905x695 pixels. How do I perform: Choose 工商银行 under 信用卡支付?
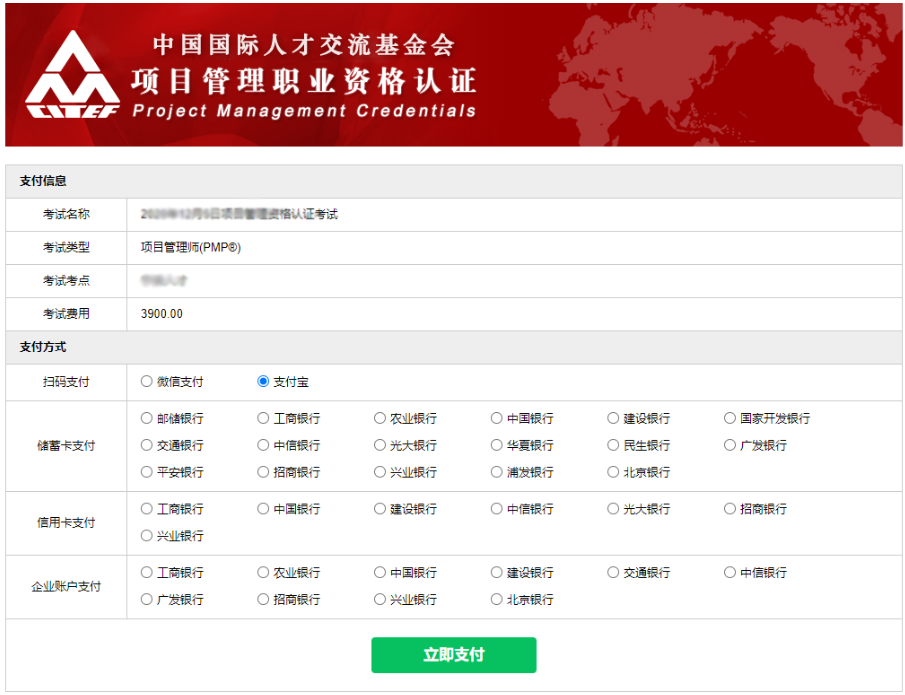tap(147, 509)
